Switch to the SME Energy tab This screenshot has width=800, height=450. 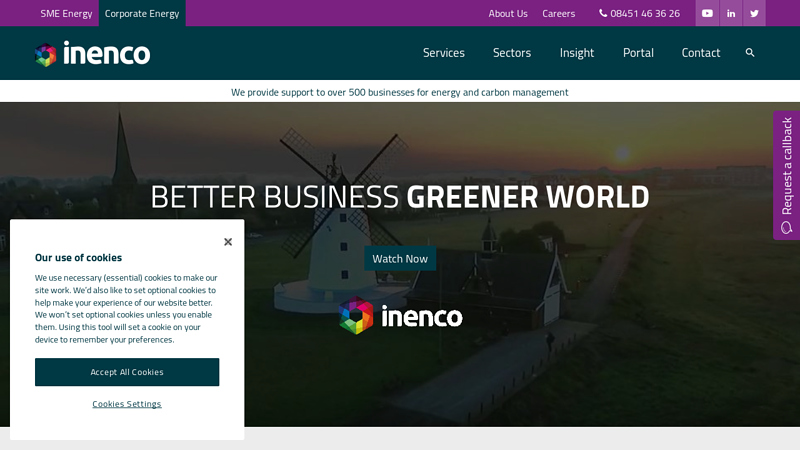tap(66, 13)
